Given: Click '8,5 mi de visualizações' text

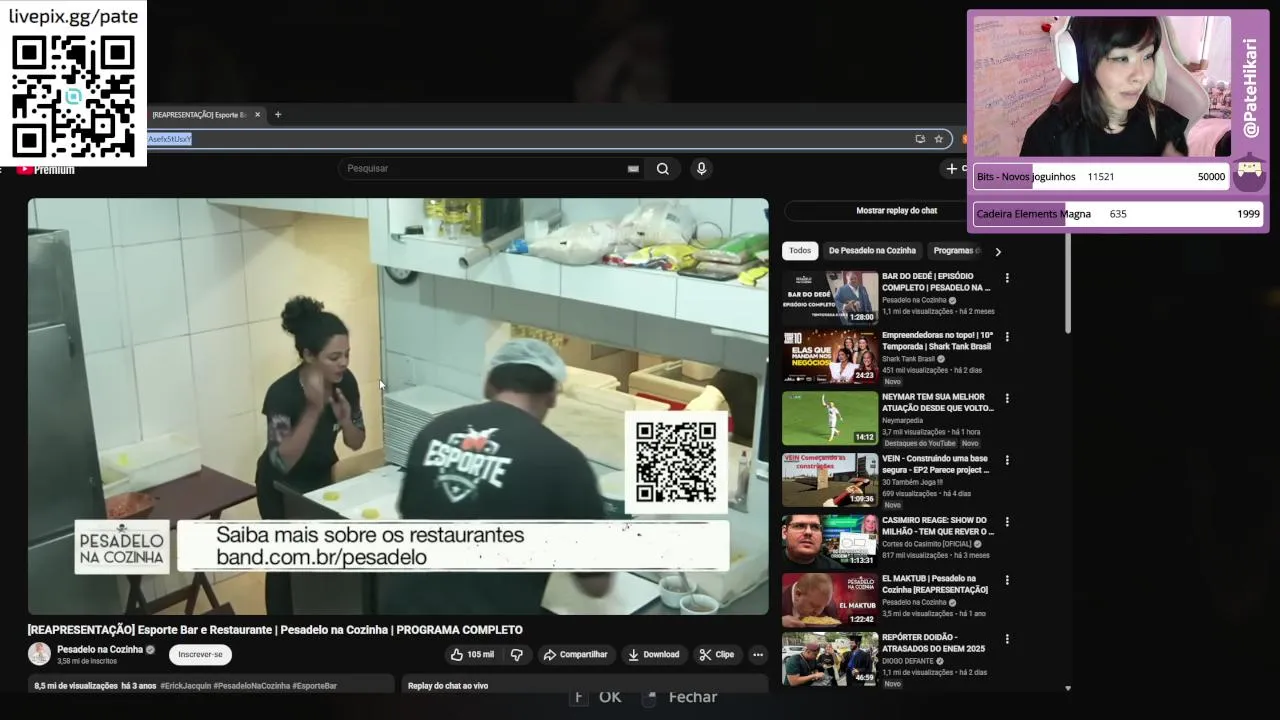Looking at the screenshot, I should tap(76, 686).
